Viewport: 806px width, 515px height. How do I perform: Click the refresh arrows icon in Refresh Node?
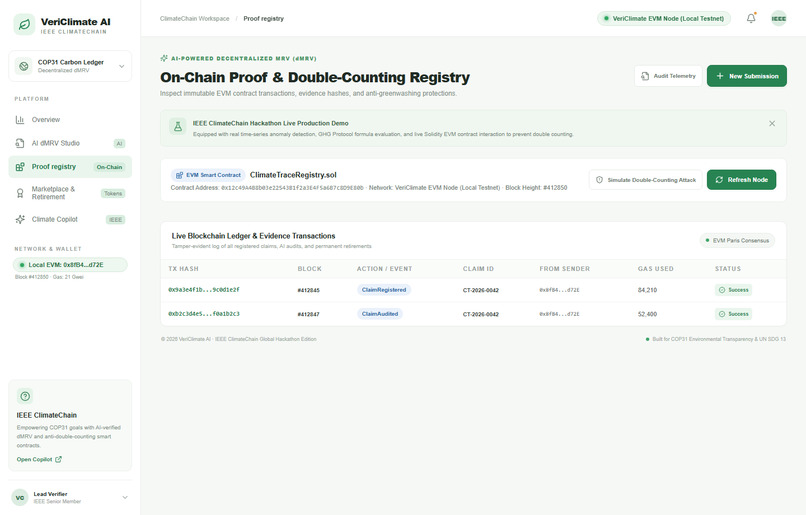pos(719,180)
